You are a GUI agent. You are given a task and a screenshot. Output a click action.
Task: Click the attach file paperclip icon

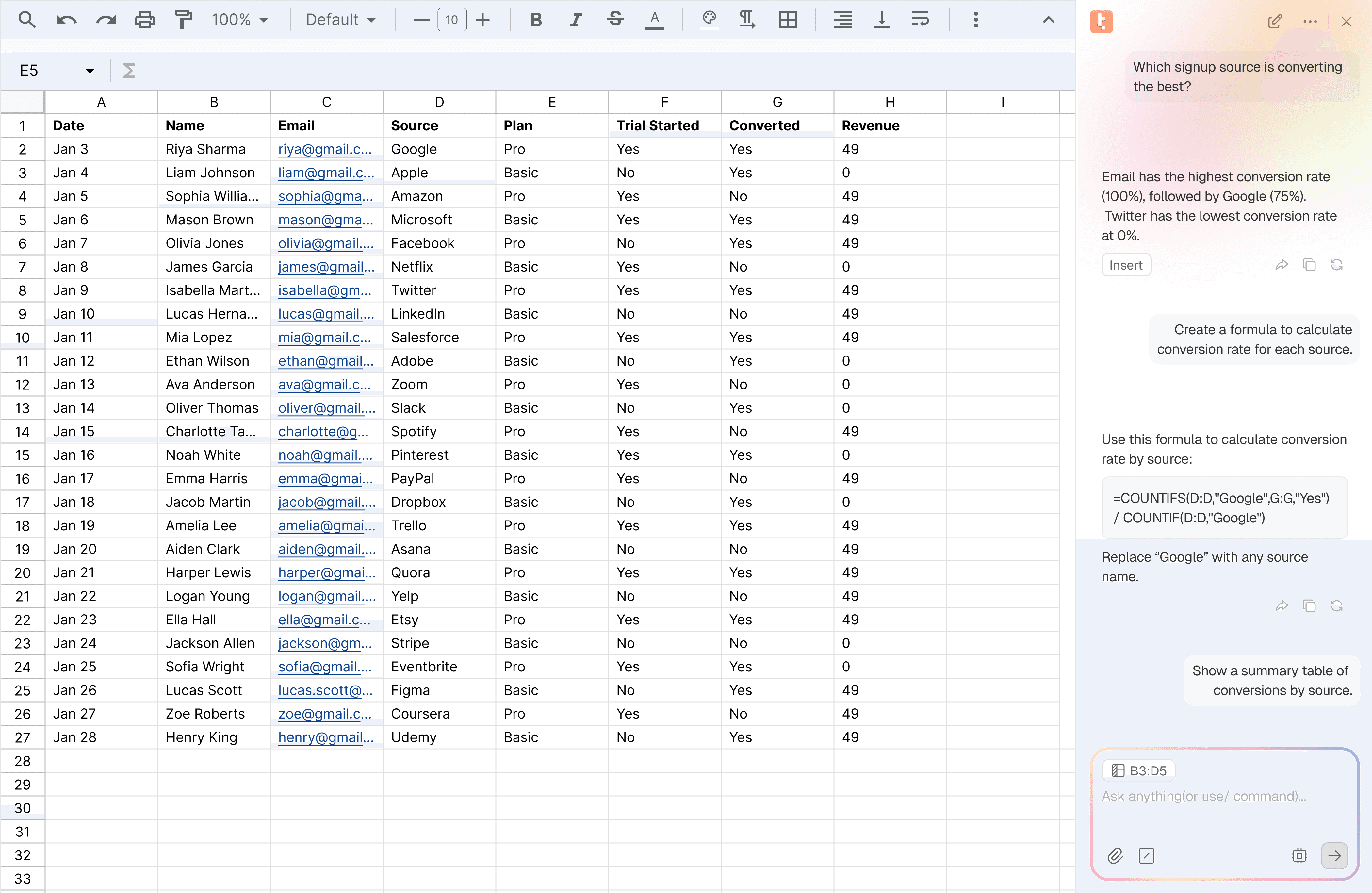1116,855
